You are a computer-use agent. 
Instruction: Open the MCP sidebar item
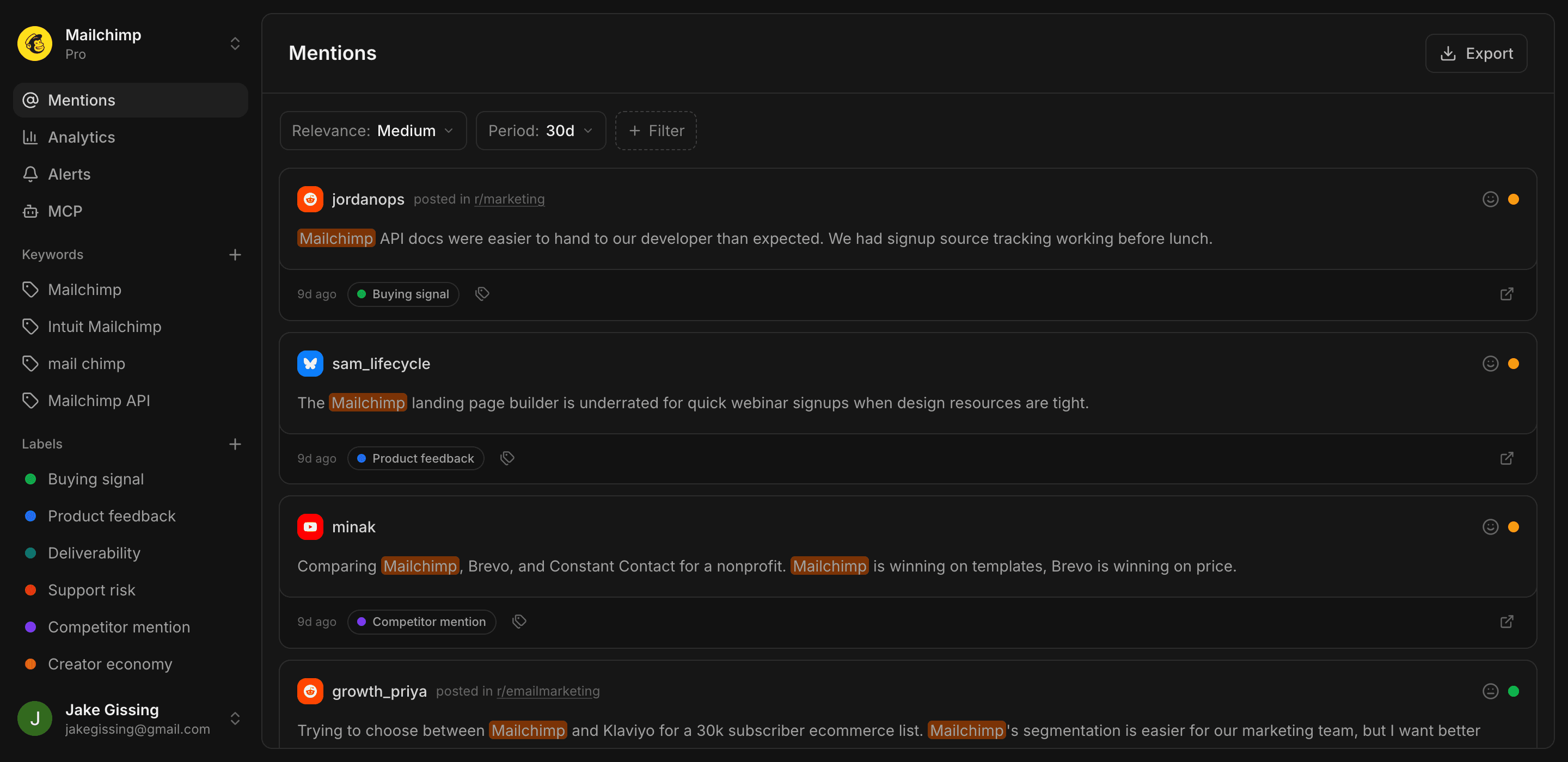(130, 212)
